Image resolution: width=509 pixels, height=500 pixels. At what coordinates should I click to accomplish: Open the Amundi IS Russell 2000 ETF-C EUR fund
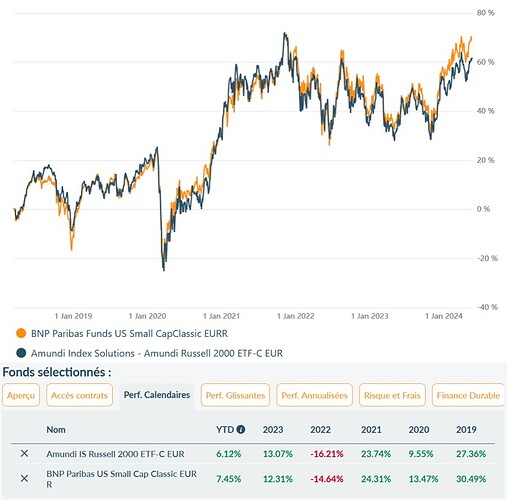click(x=115, y=454)
